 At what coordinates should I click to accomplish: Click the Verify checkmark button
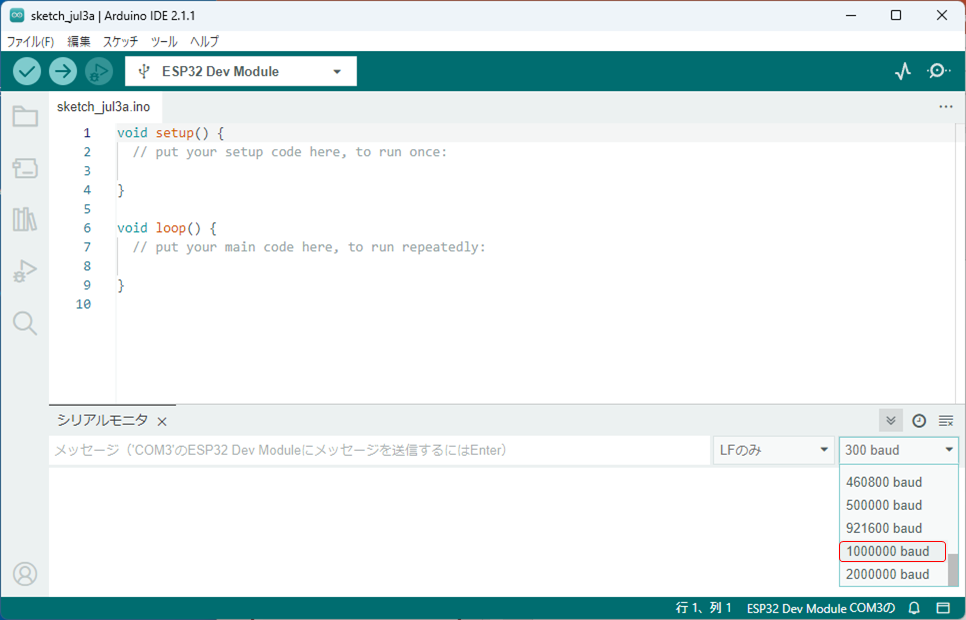click(27, 71)
